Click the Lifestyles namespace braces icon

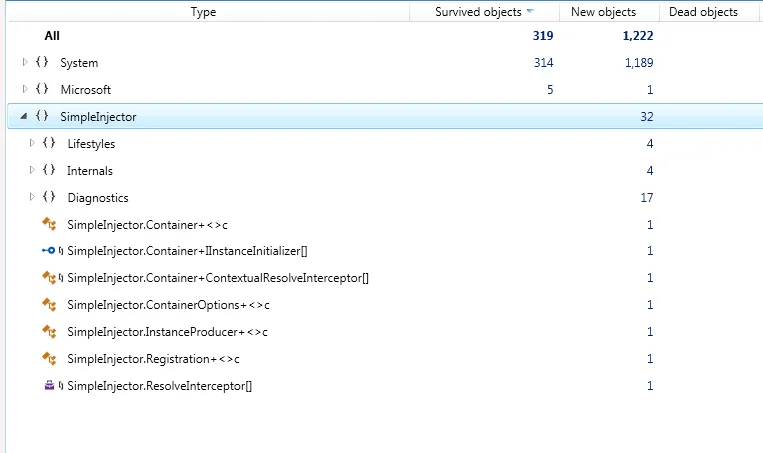[49, 143]
